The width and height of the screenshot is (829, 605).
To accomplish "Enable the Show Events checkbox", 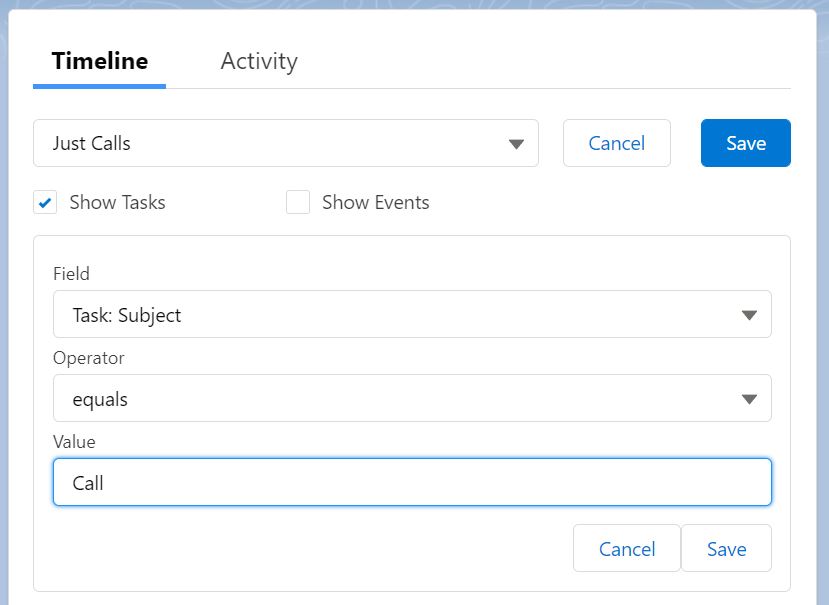I will click(298, 203).
